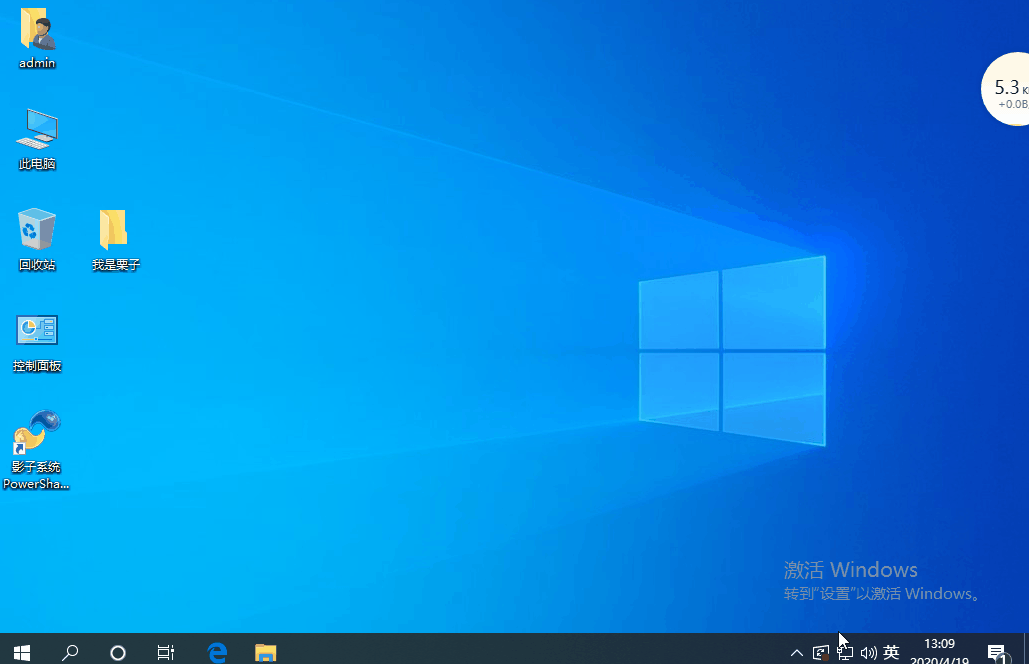Open Task View on the taskbar
Screen dimensions: 1029x664
165,652
